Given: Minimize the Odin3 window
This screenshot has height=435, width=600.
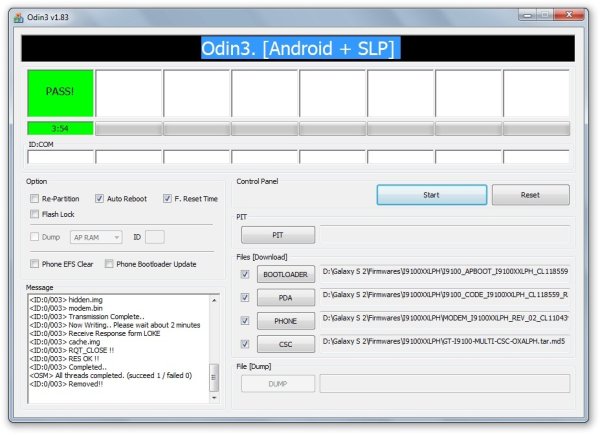Looking at the screenshot, I should tap(528, 15).
